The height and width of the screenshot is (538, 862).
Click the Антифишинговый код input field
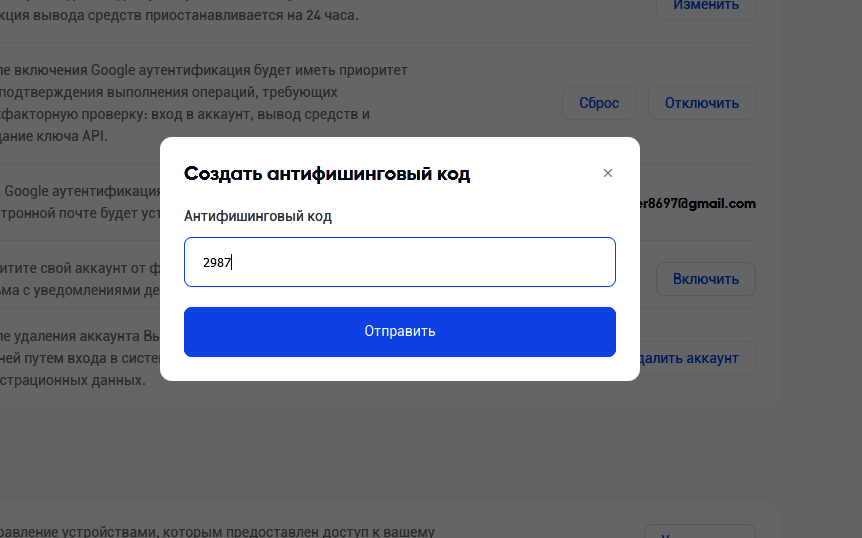pos(400,262)
